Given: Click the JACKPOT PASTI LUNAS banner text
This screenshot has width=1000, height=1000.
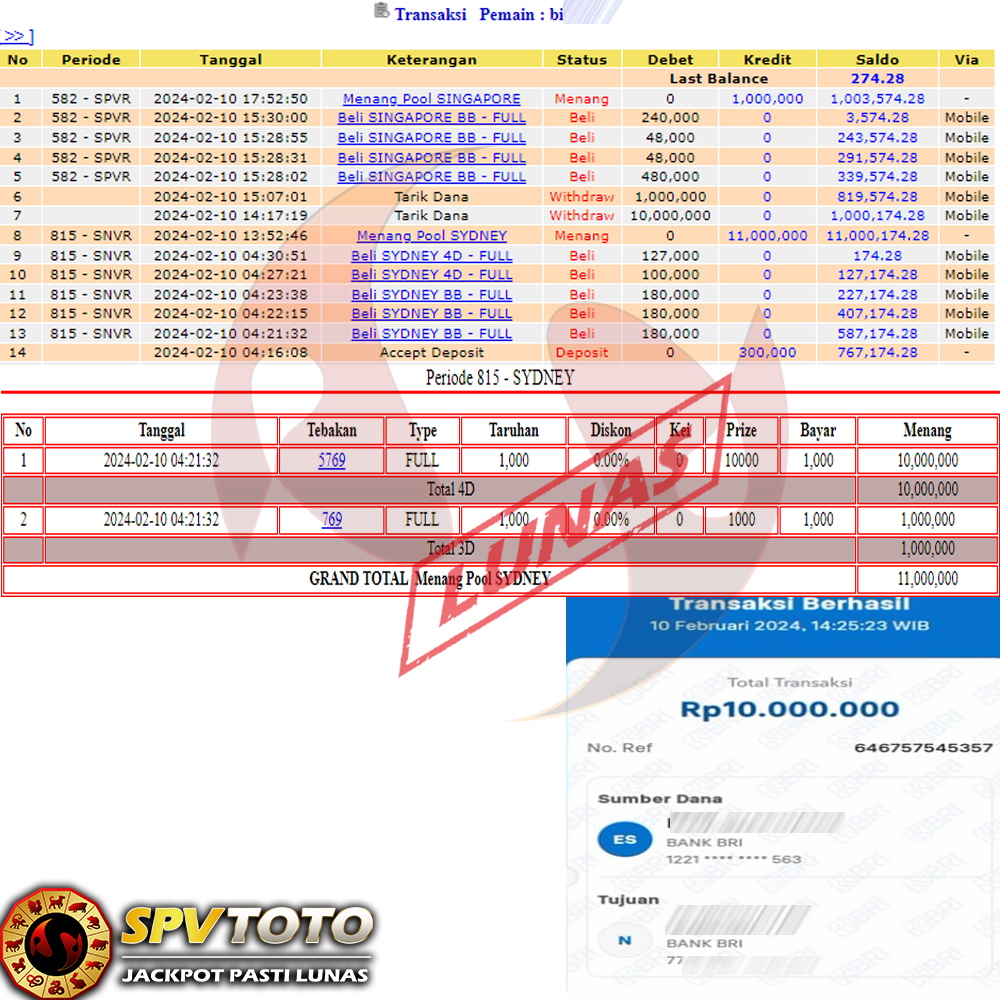Looking at the screenshot, I should tap(245, 974).
